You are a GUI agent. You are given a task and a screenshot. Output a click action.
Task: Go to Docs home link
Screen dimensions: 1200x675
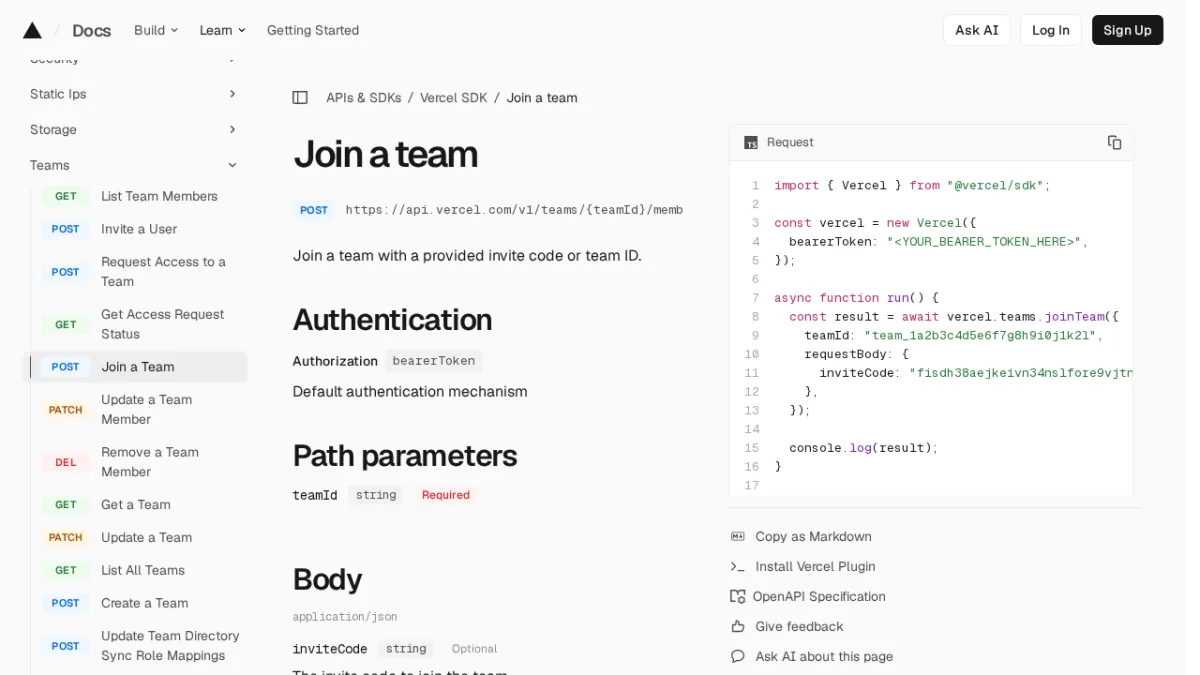(x=91, y=31)
